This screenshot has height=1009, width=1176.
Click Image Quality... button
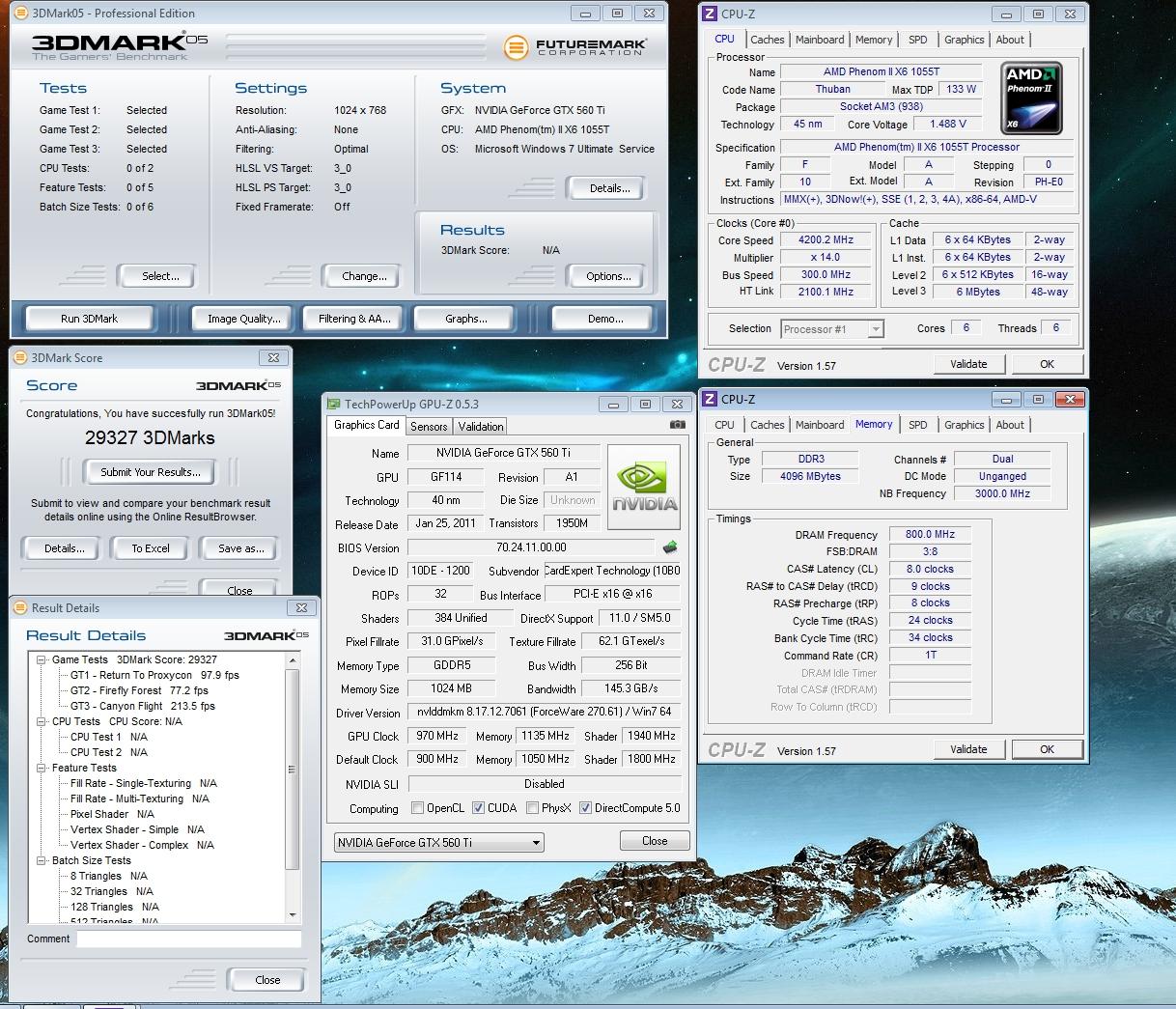click(244, 319)
